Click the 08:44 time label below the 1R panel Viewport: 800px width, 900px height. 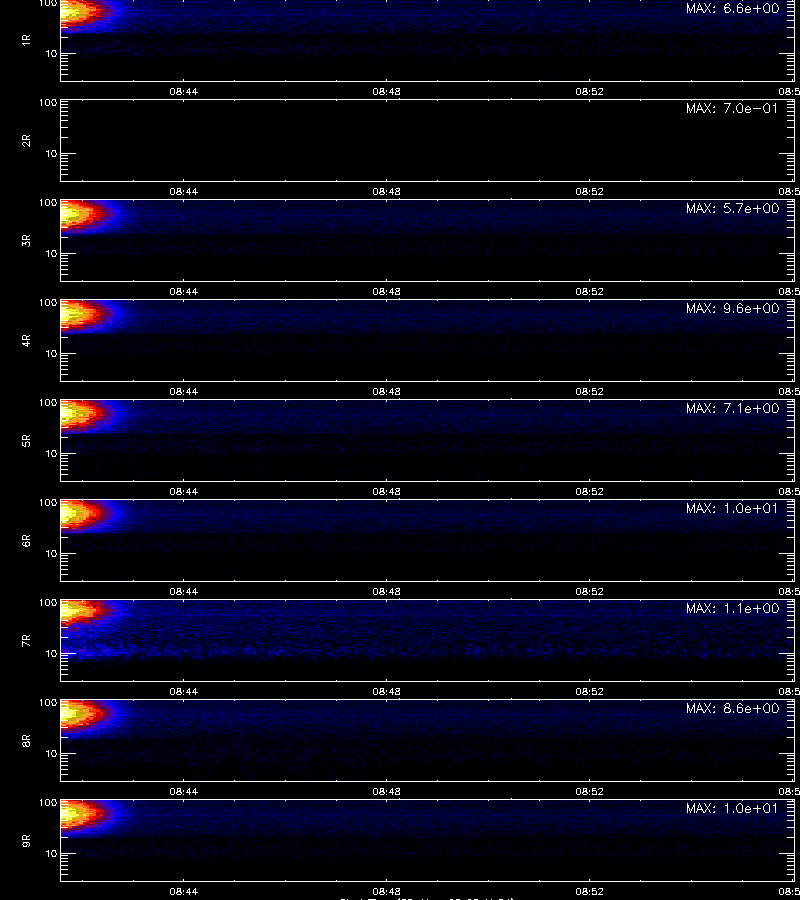click(184, 91)
